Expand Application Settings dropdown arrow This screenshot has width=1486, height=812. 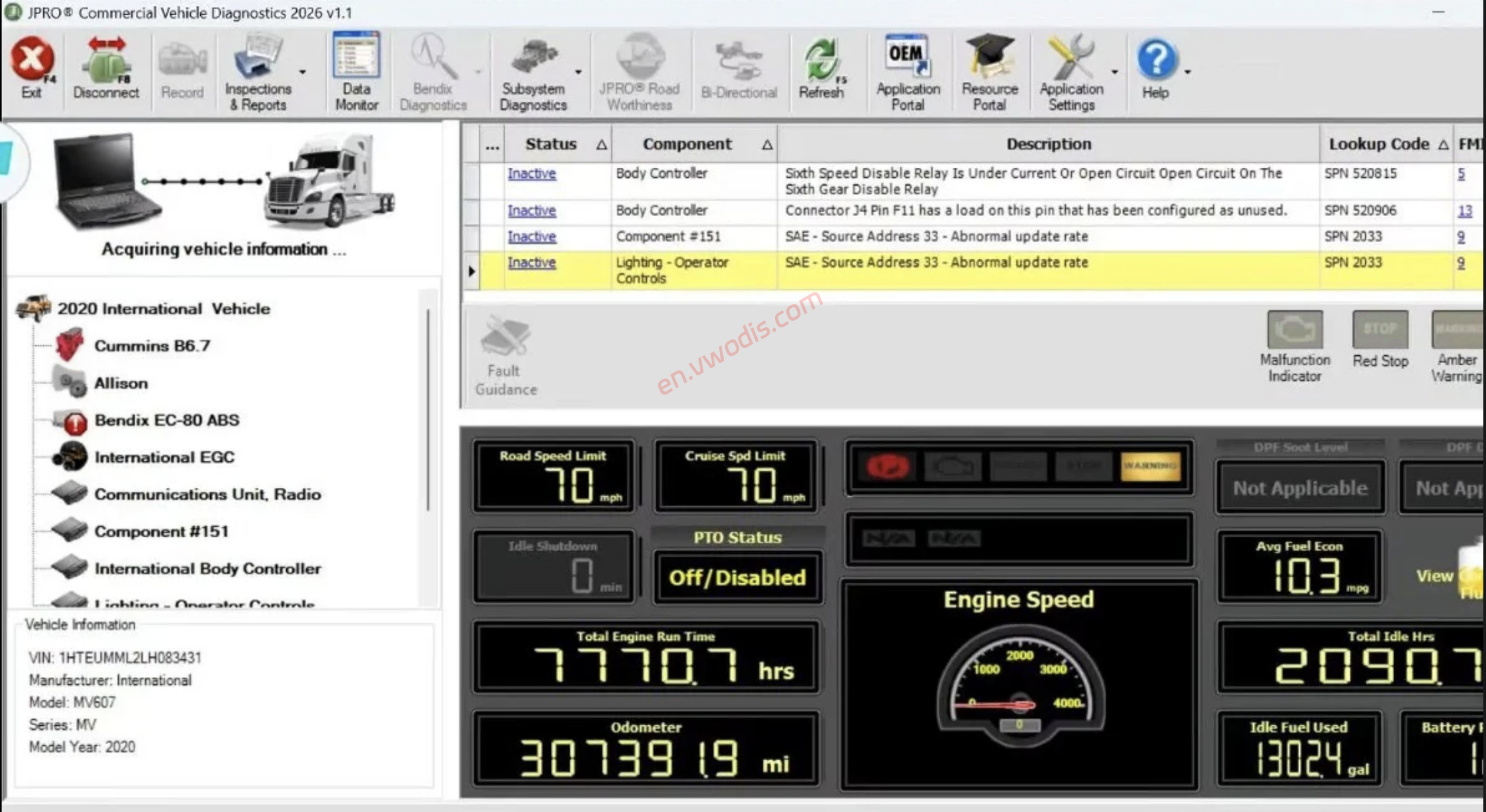click(1114, 71)
